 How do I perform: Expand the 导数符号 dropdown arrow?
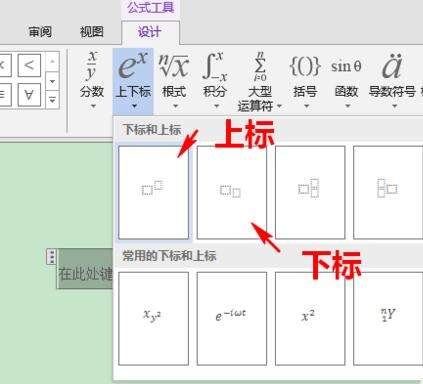click(x=394, y=106)
